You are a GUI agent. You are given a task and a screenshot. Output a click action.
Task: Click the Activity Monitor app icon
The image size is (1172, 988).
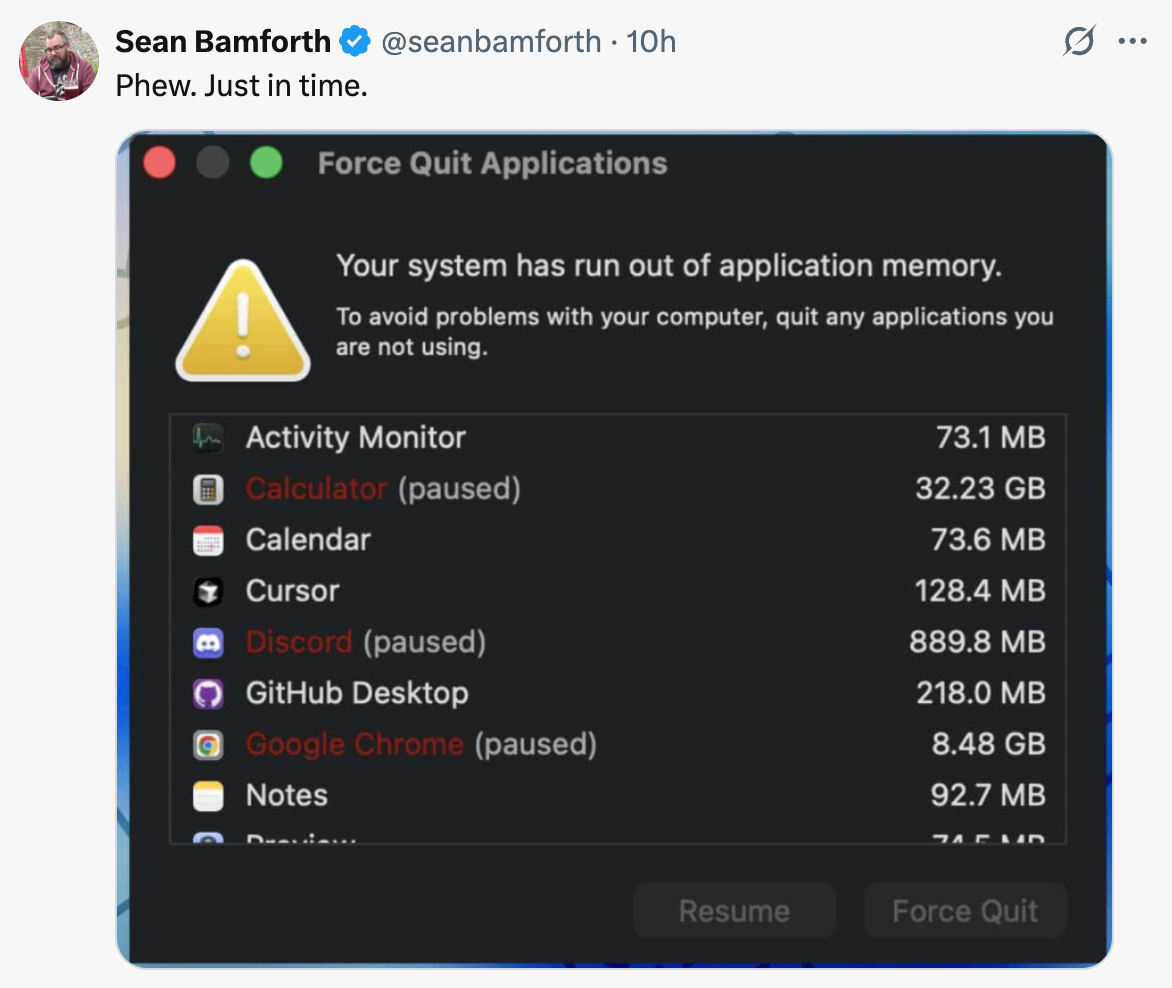coord(208,437)
